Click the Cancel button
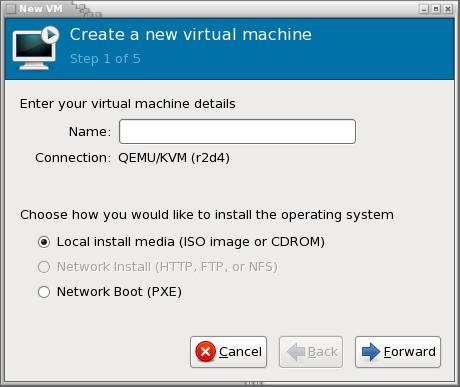 point(229,352)
